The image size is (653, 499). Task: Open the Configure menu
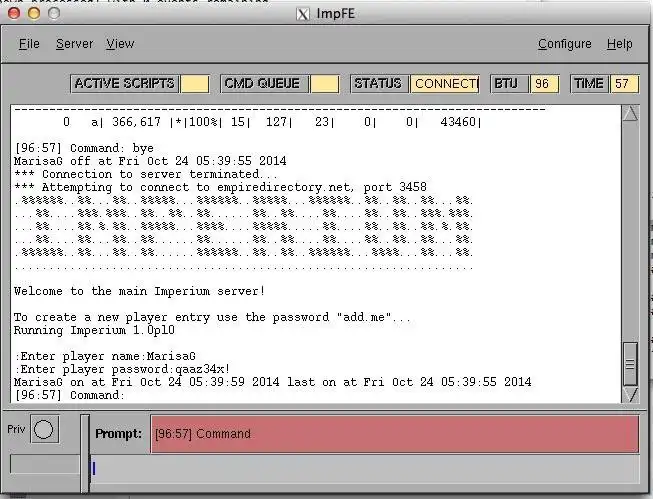(564, 44)
